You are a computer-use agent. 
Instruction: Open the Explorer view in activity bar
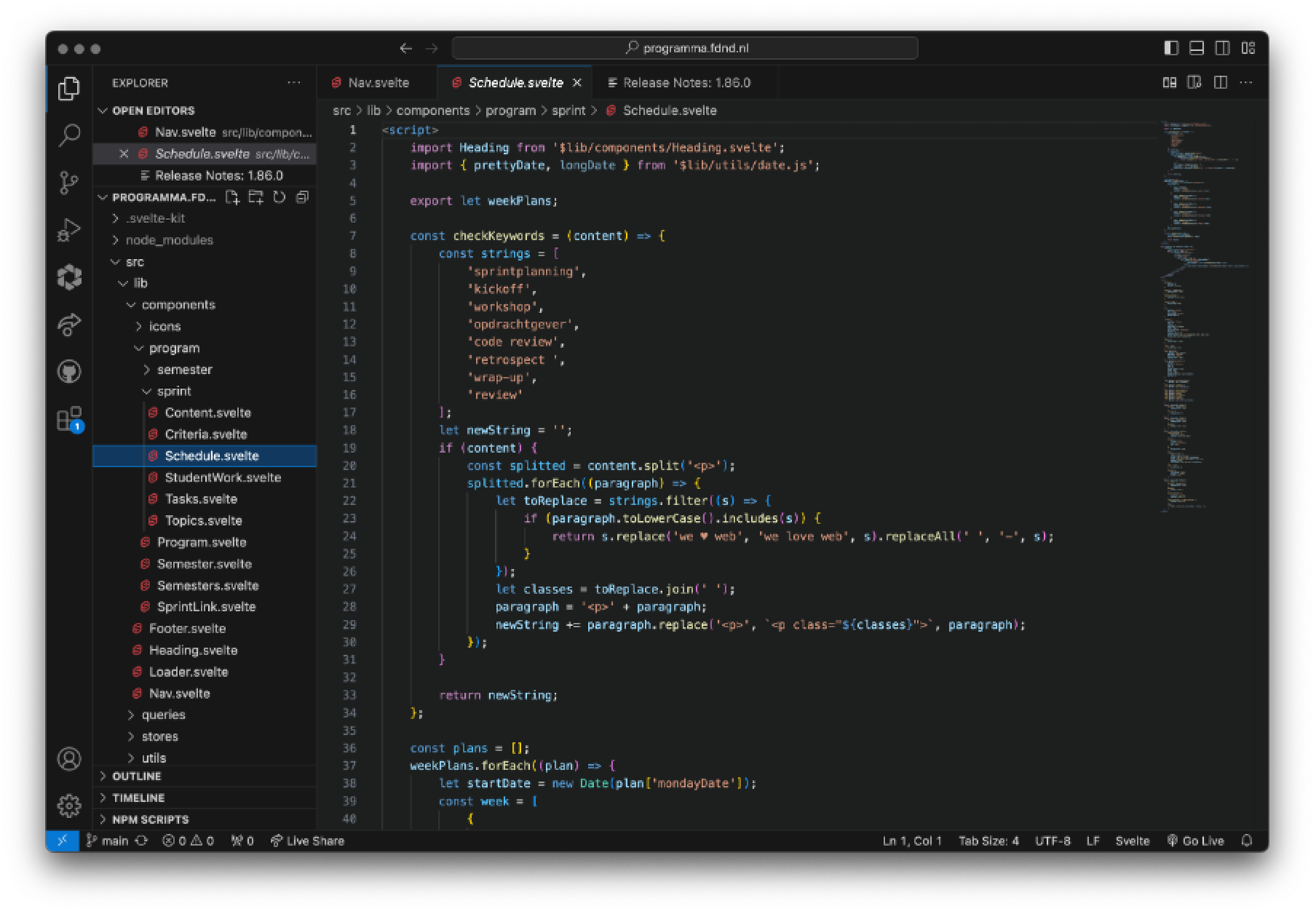[69, 89]
